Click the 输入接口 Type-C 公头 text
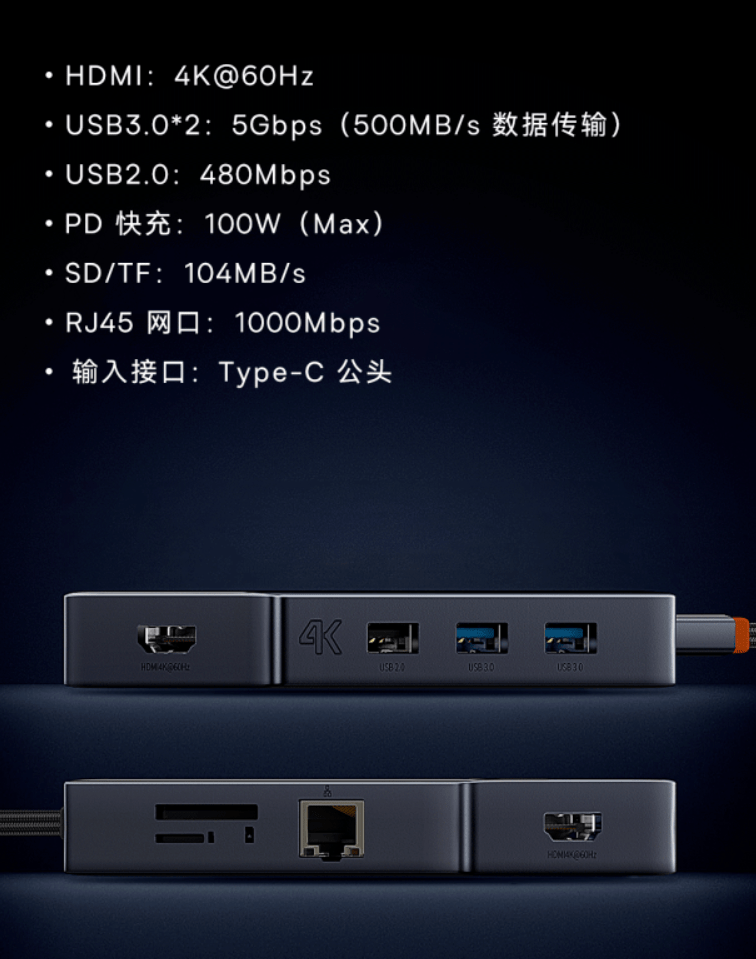The height and width of the screenshot is (959, 756). [232, 372]
